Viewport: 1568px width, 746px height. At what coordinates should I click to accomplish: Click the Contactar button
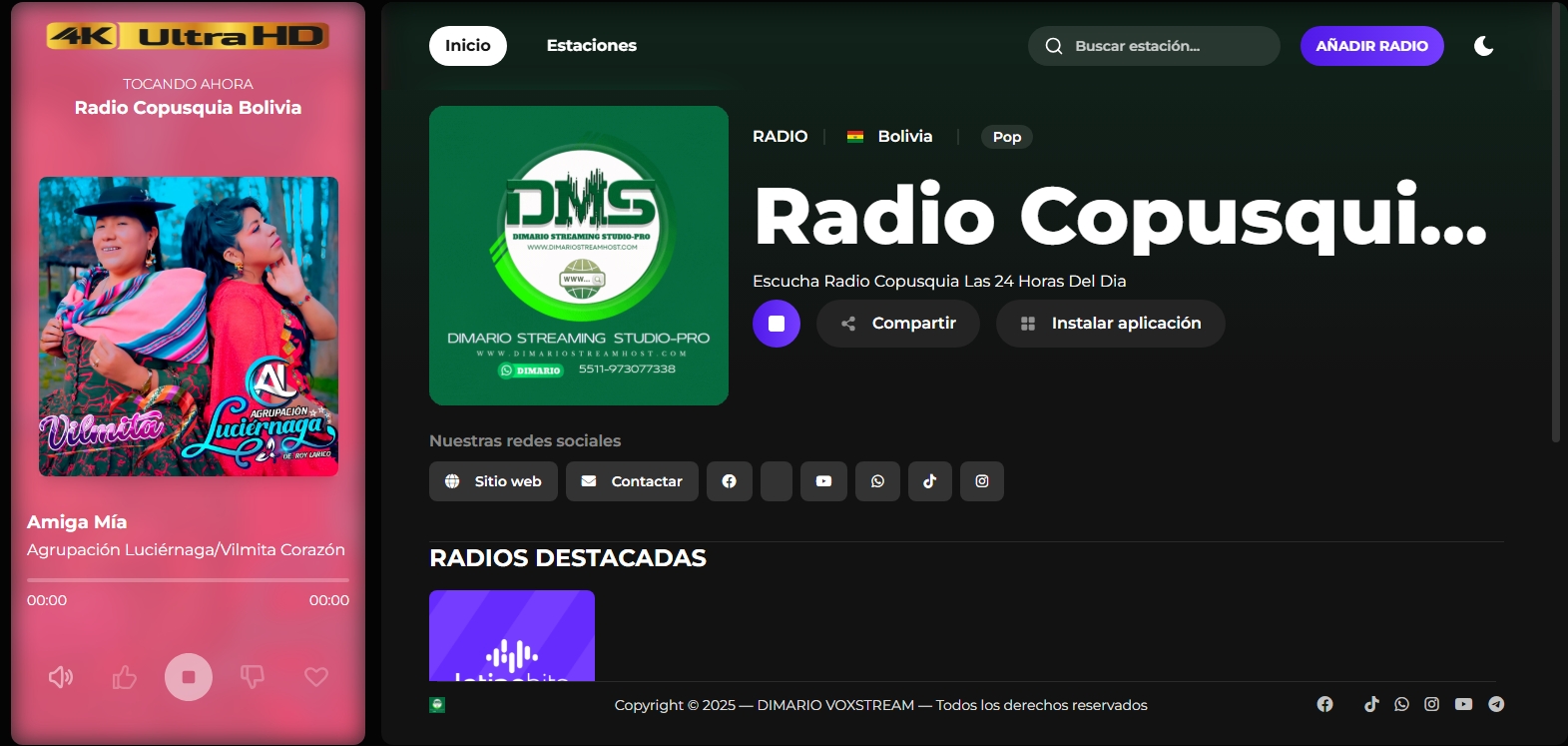pyautogui.click(x=632, y=481)
